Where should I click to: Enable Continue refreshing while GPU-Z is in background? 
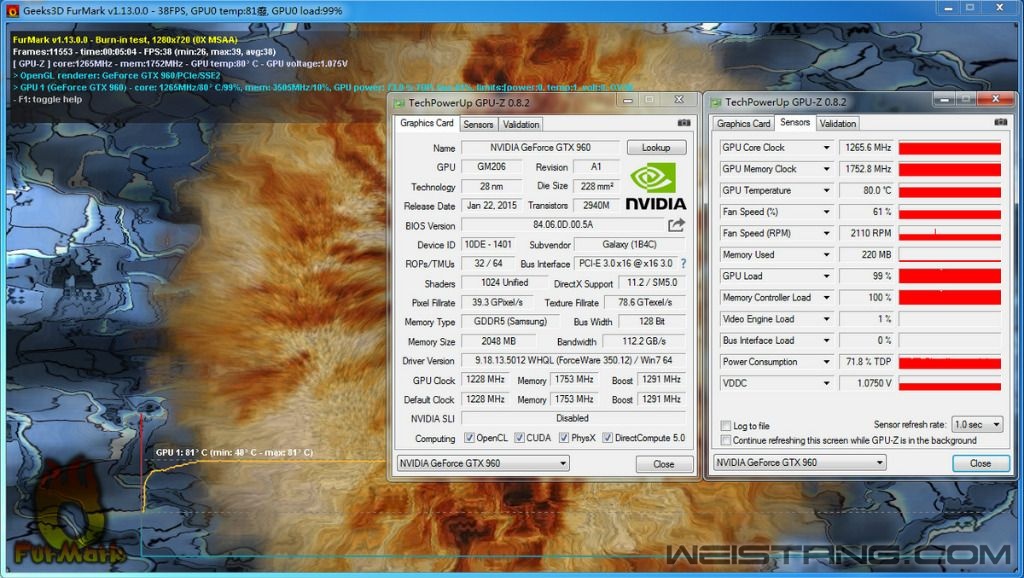click(725, 440)
